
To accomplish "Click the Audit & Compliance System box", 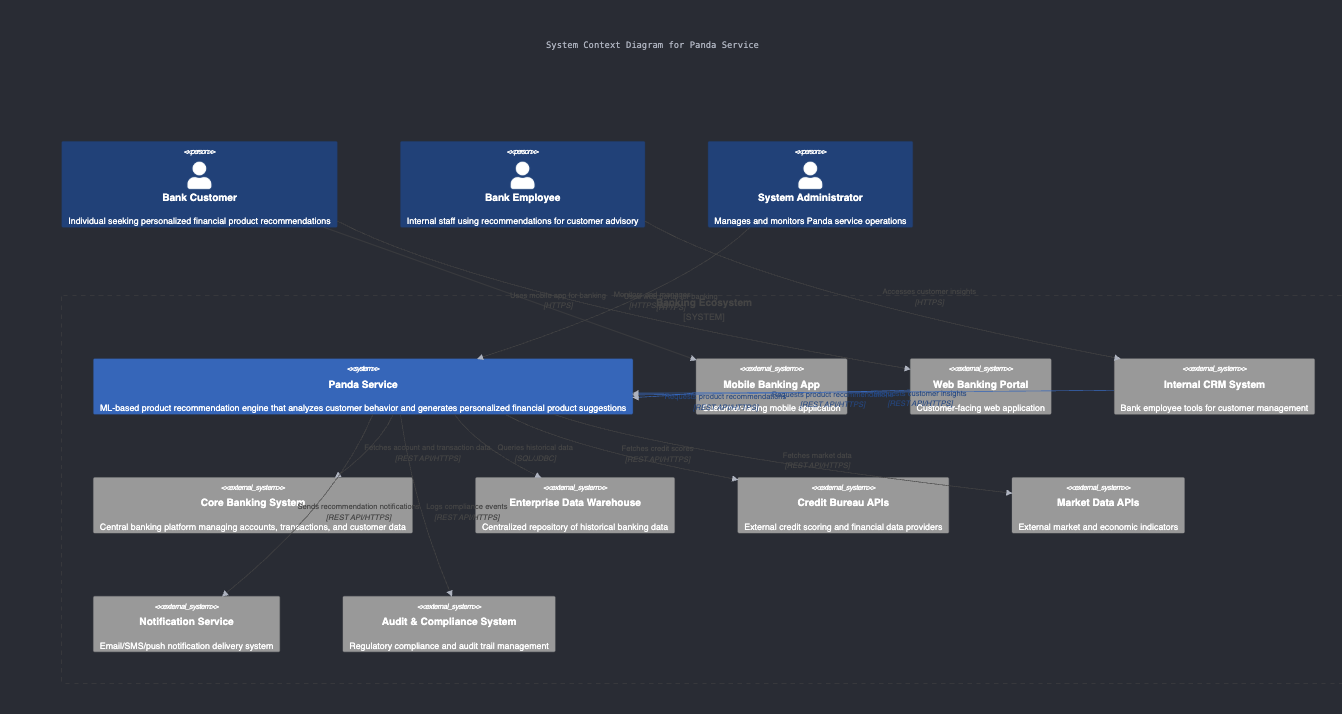I will (449, 624).
